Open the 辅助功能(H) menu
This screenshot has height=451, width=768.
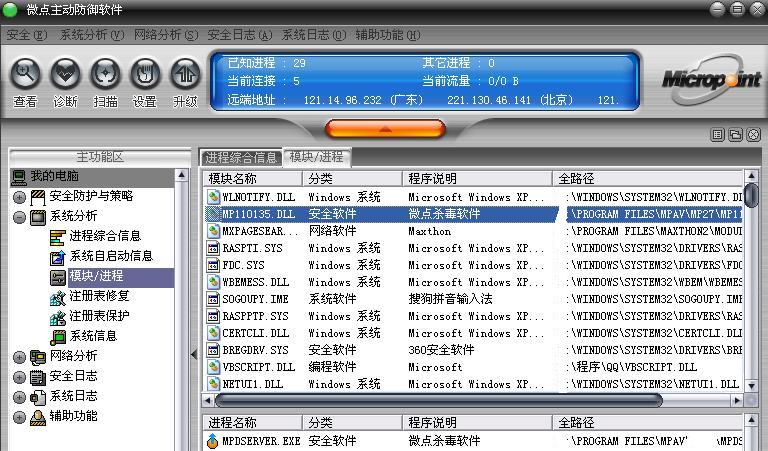(388, 35)
